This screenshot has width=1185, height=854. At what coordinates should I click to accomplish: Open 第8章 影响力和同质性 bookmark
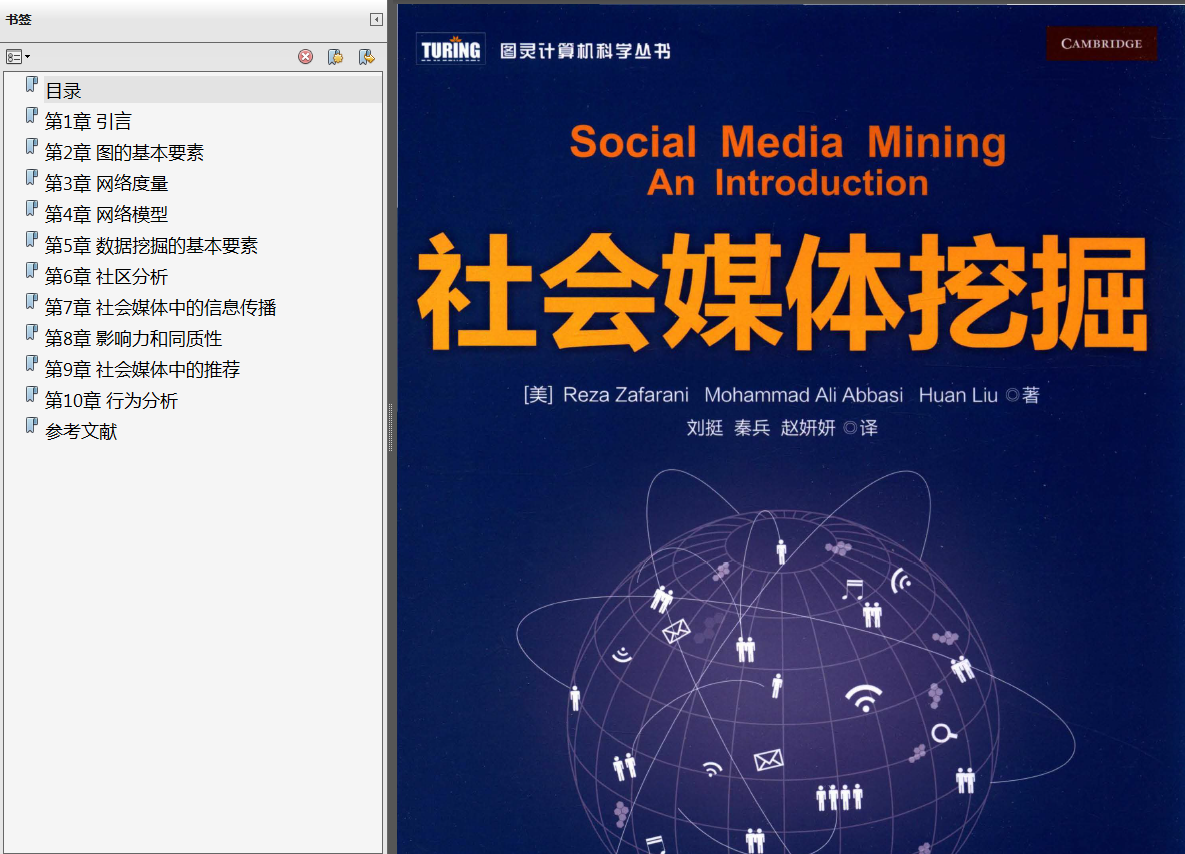133,339
